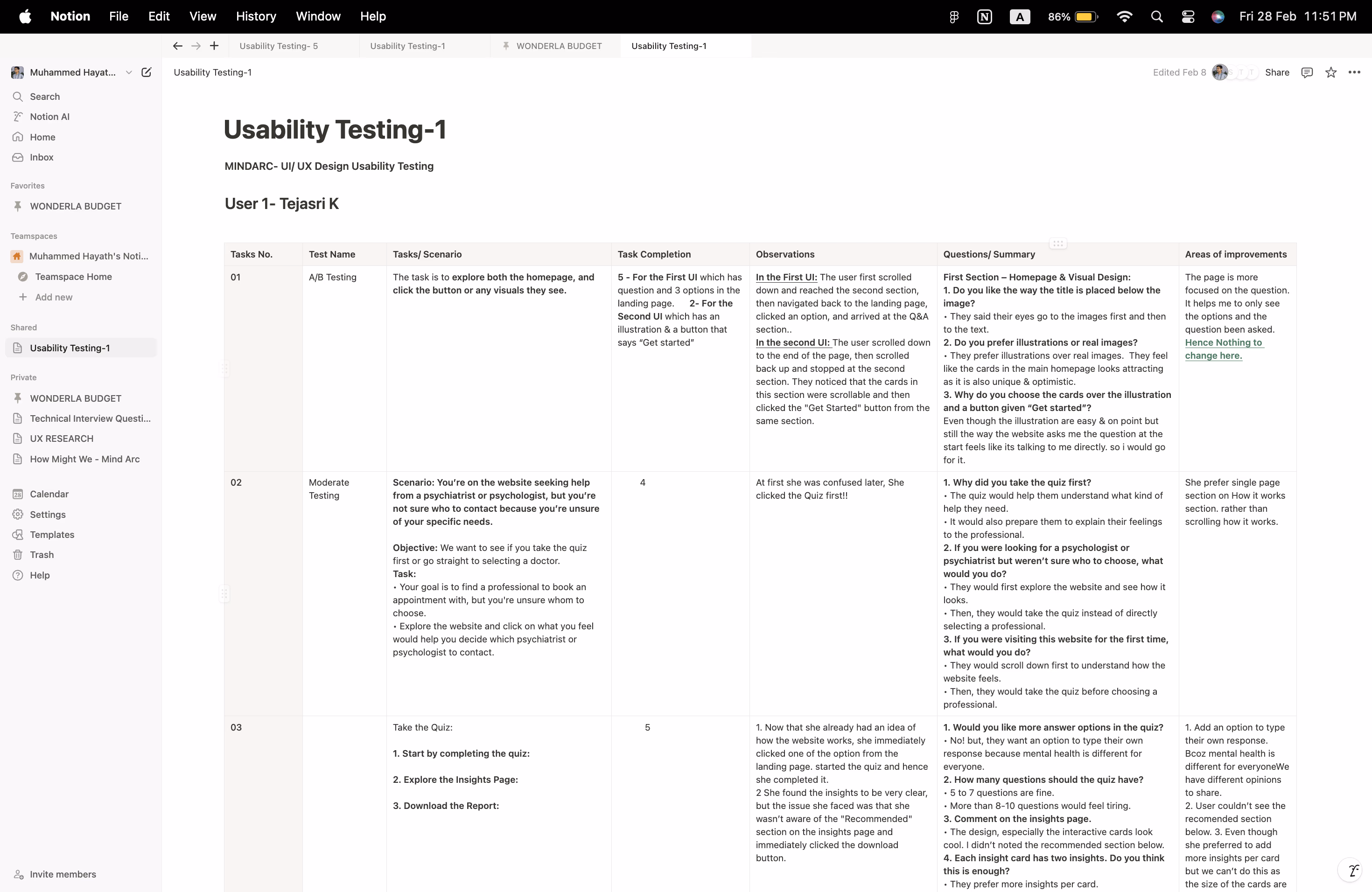Screen dimensions: 1372x892
Task: Open Technical Interview Questions page
Action: click(81, 418)
